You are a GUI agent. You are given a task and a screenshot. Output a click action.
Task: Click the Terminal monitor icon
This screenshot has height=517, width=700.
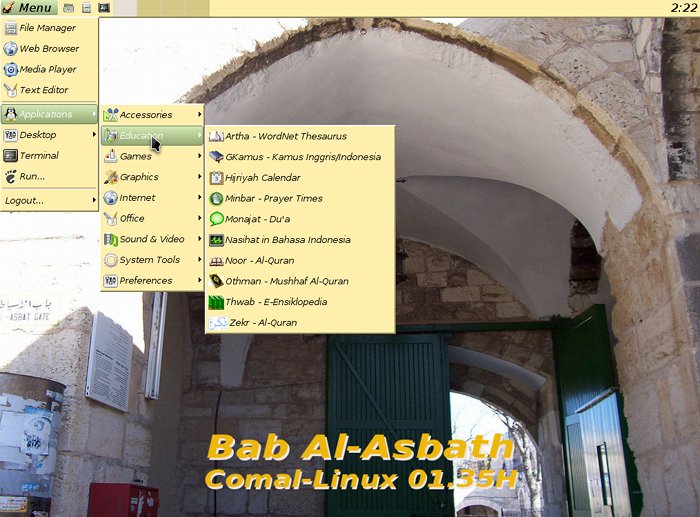tap(11, 155)
